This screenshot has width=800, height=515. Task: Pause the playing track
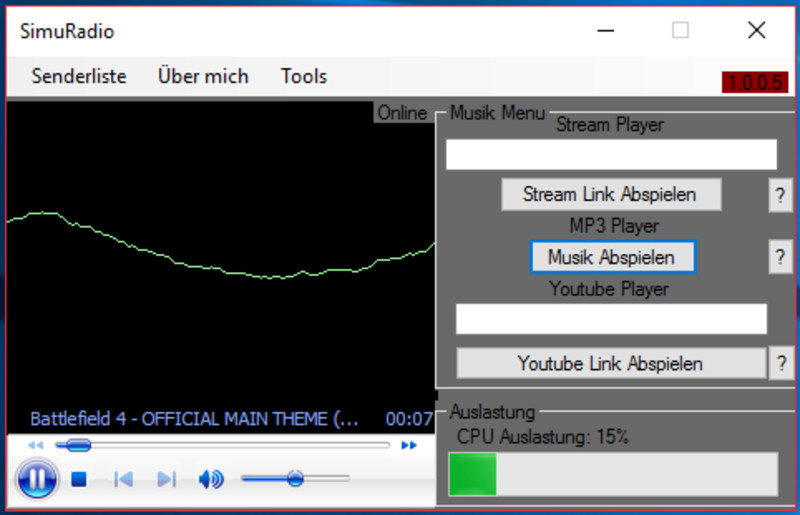[x=36, y=479]
